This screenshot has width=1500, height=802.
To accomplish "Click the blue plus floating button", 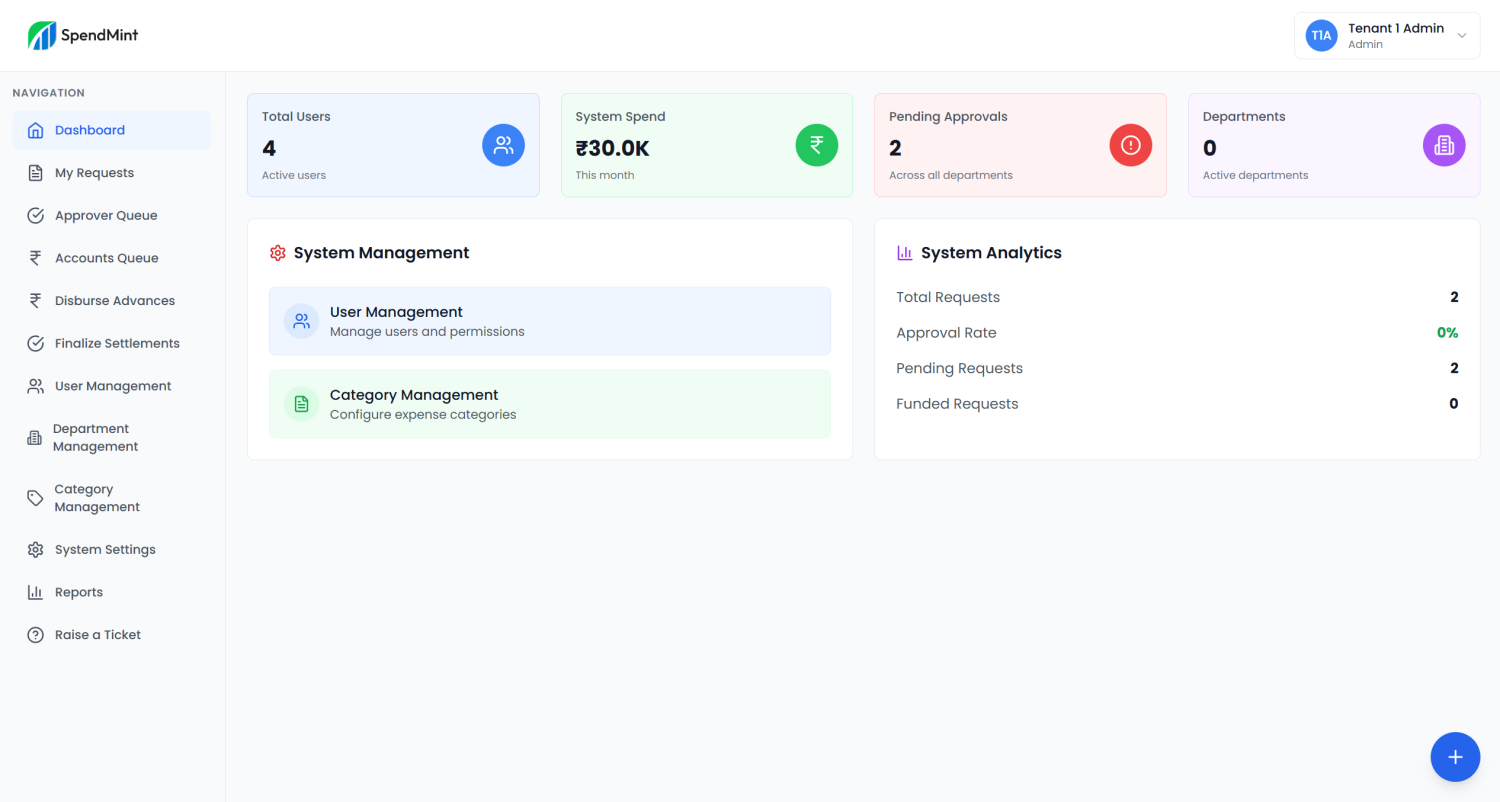I will [x=1455, y=757].
